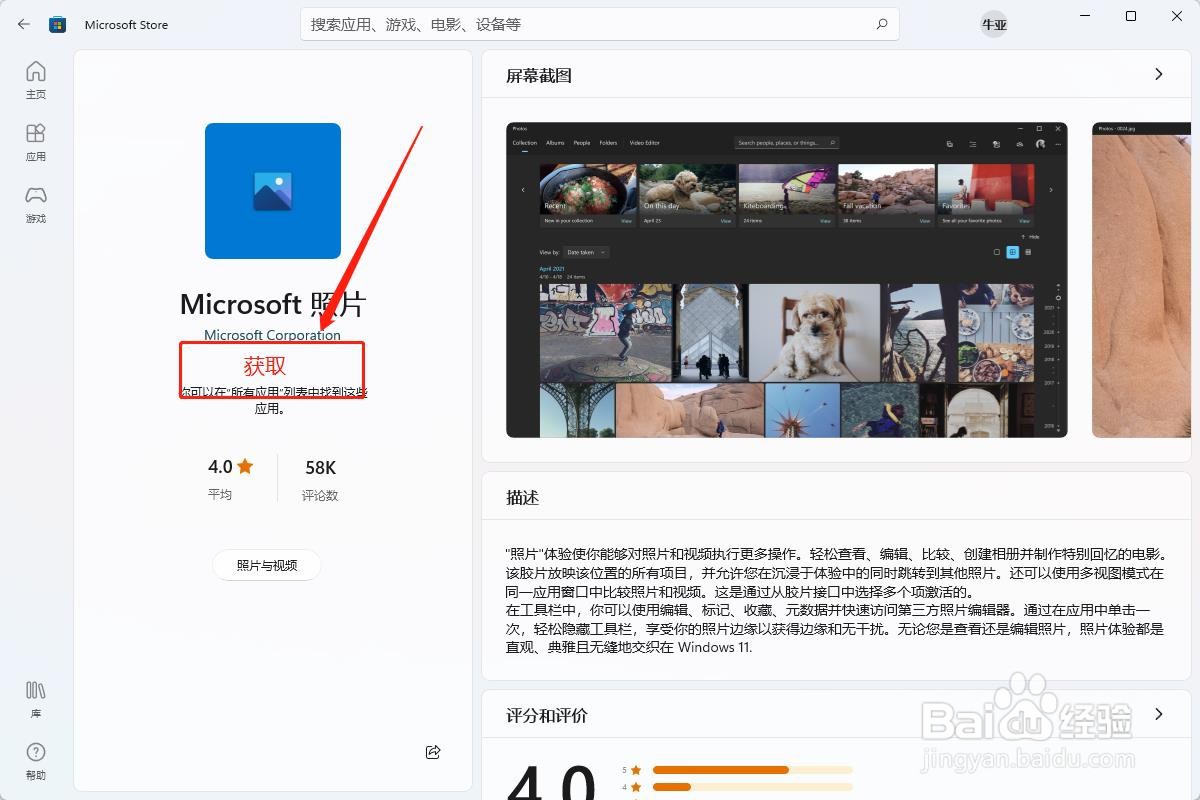Go back with the back arrow
1200x800 pixels.
coord(24,24)
